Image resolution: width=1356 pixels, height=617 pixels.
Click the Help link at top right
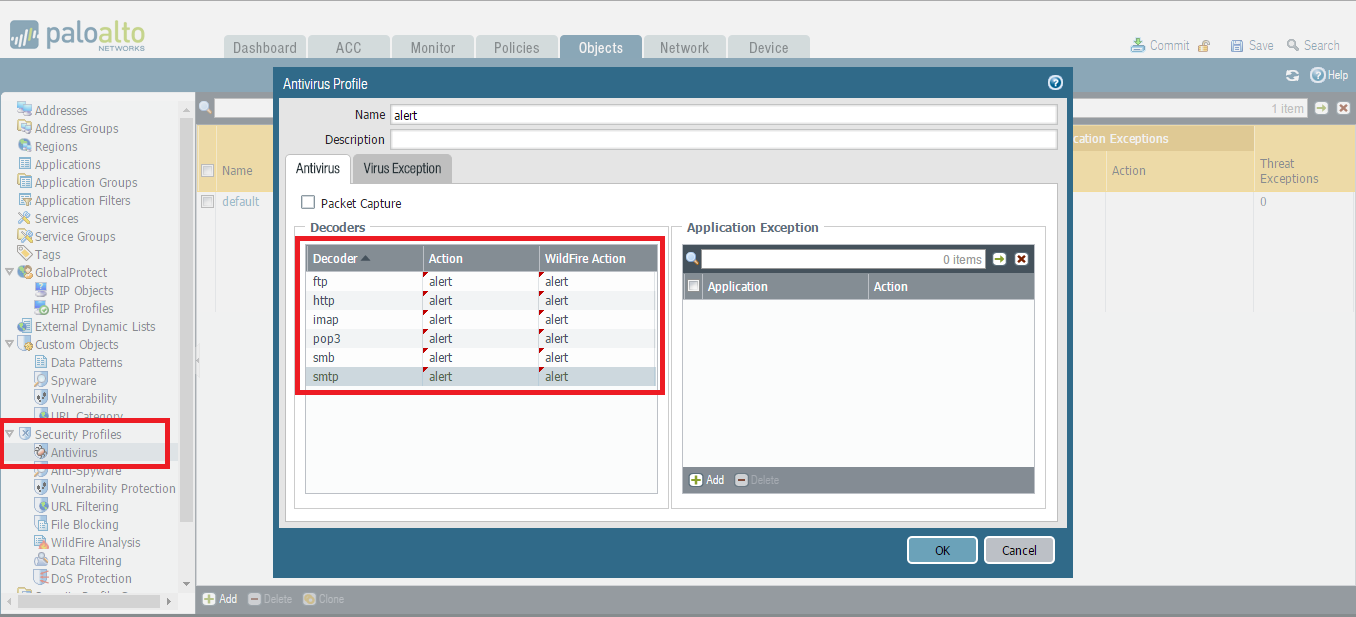tap(1330, 75)
